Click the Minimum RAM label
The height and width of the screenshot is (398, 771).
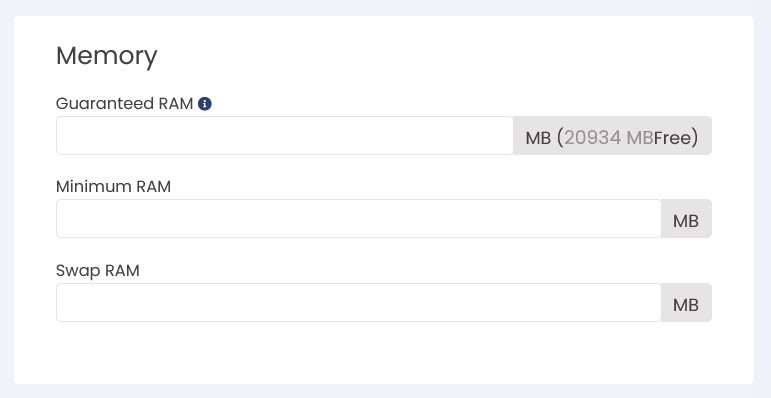(113, 187)
